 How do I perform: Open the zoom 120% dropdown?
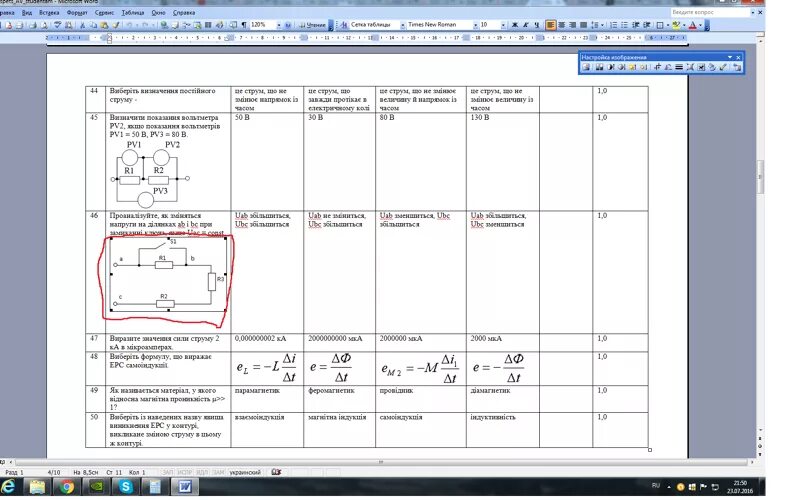pyautogui.click(x=279, y=24)
